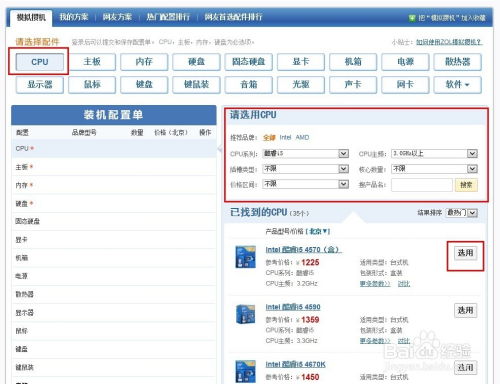Filter by the Intel brand
Image resolution: width=500 pixels, height=384 pixels.
pyautogui.click(x=285, y=137)
